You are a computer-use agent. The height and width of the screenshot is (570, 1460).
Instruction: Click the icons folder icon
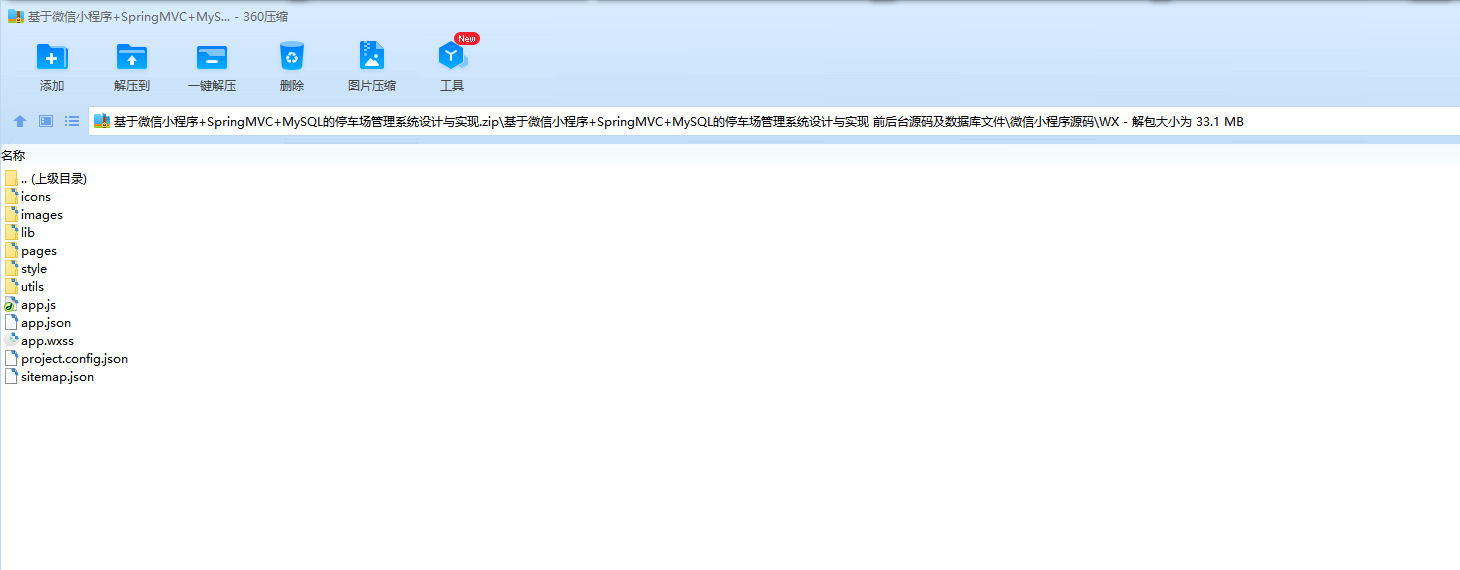[11, 196]
